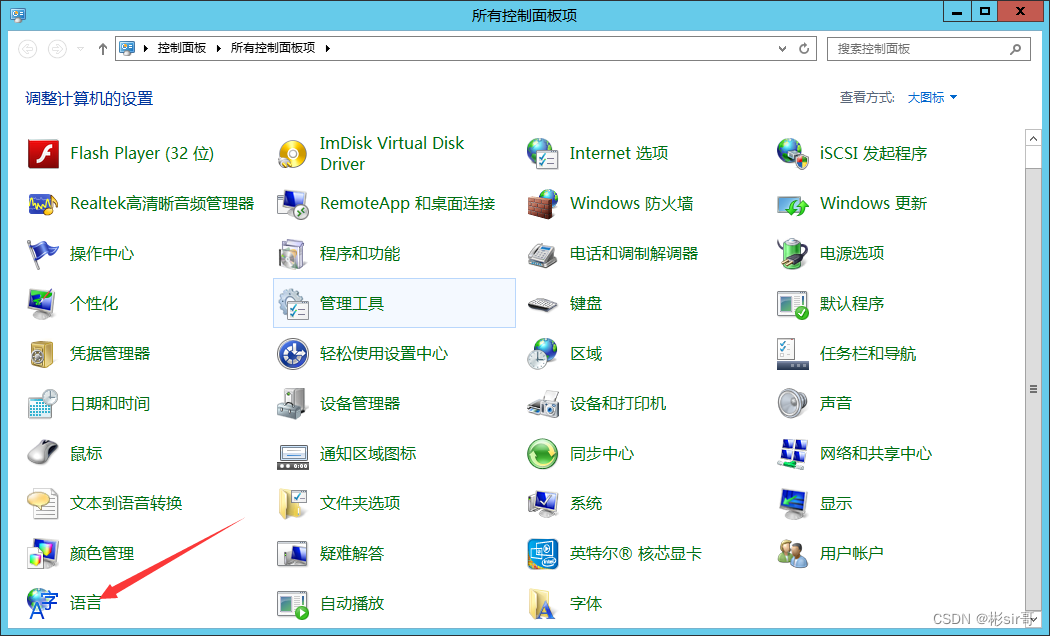
Task: Open the 语言 language icon
Action: (x=44, y=603)
